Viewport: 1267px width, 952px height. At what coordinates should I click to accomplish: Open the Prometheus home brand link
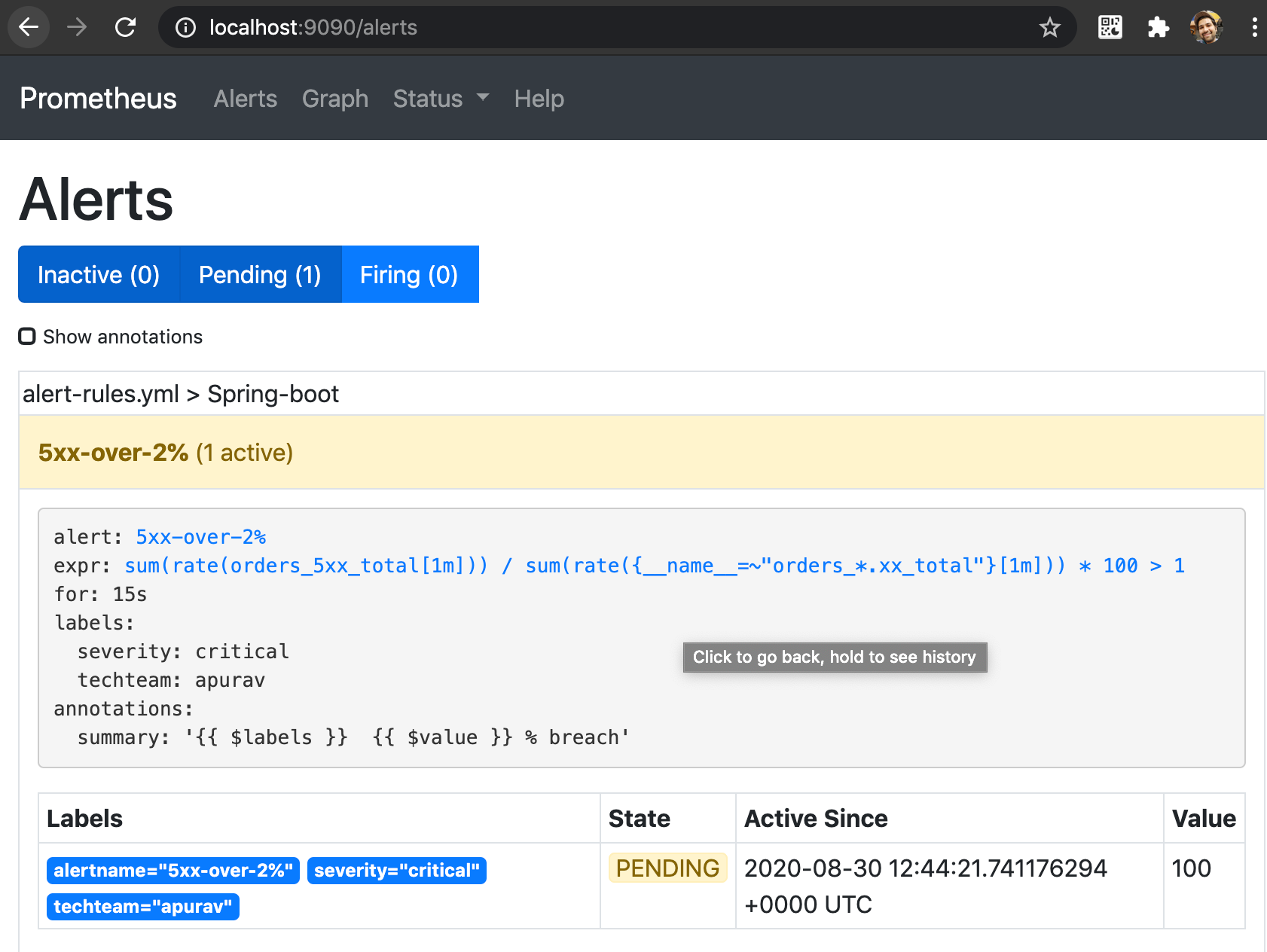click(98, 99)
